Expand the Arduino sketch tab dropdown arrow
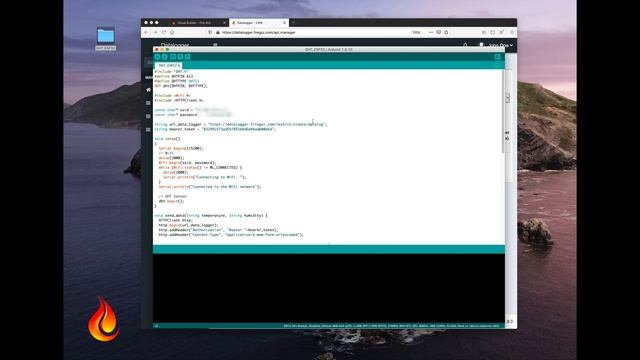640x360 pixels. click(497, 65)
